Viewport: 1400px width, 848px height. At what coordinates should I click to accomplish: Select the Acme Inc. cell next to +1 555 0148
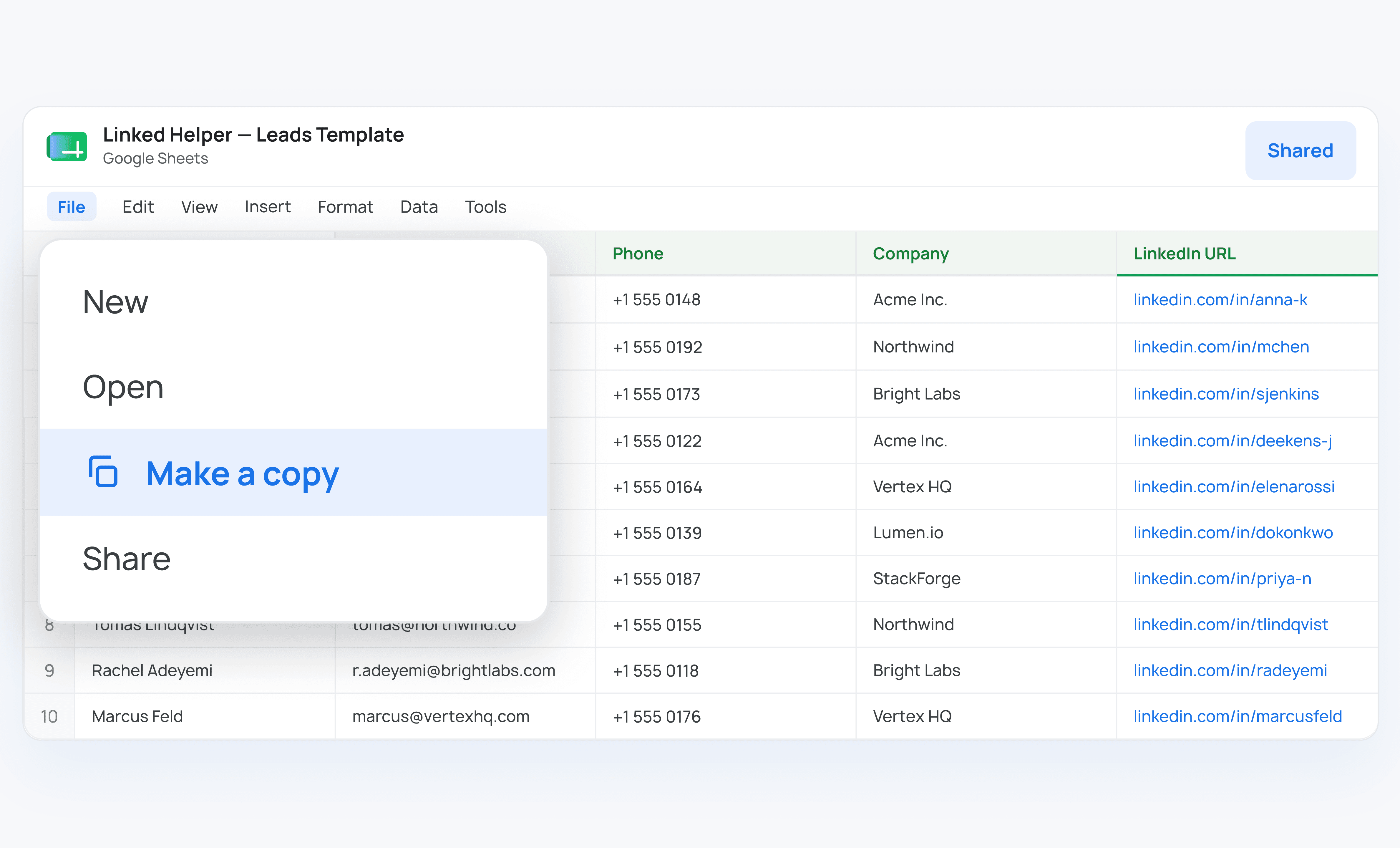pos(986,299)
